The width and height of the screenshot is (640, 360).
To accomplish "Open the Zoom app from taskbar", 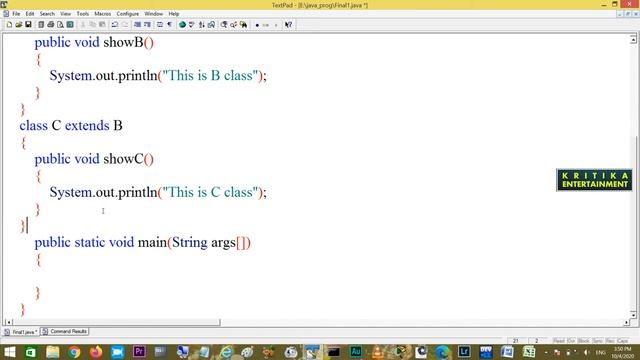I will pos(117,352).
